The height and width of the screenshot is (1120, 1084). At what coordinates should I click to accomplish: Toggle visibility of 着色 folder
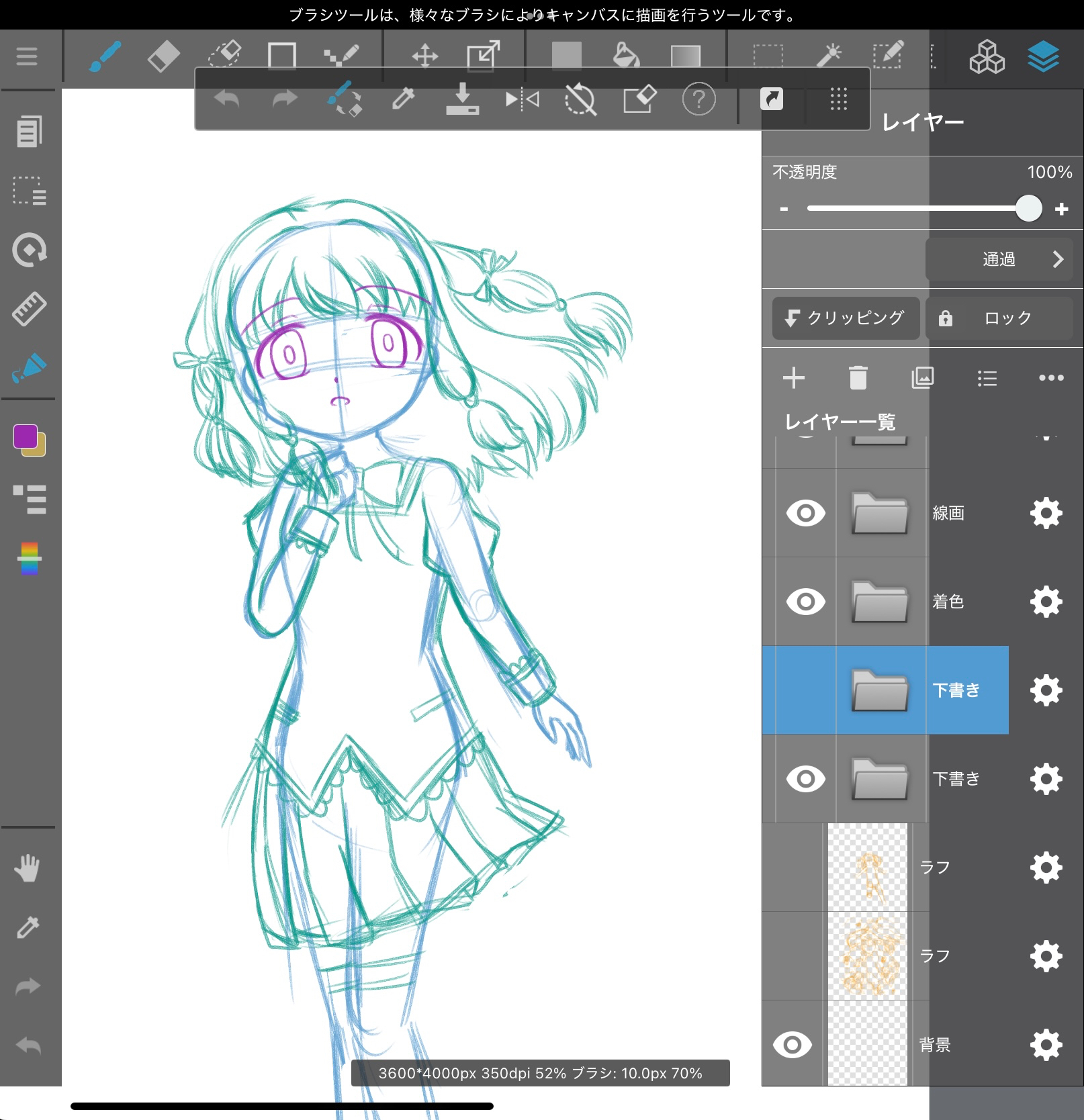tap(805, 602)
